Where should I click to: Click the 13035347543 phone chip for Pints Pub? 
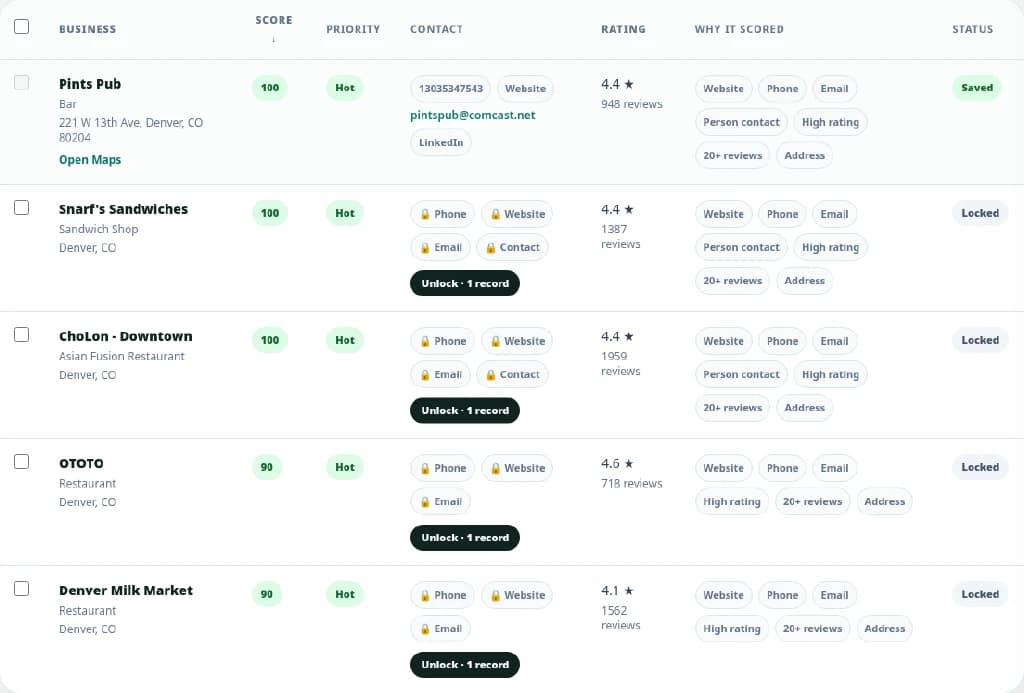click(x=451, y=89)
